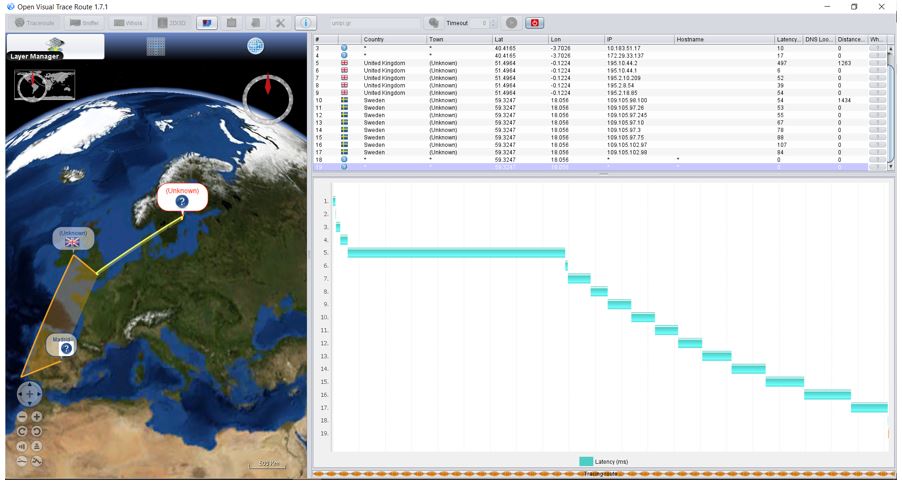Click the left-hand pitch control button
Screen dimensions: 902x485
22,446
